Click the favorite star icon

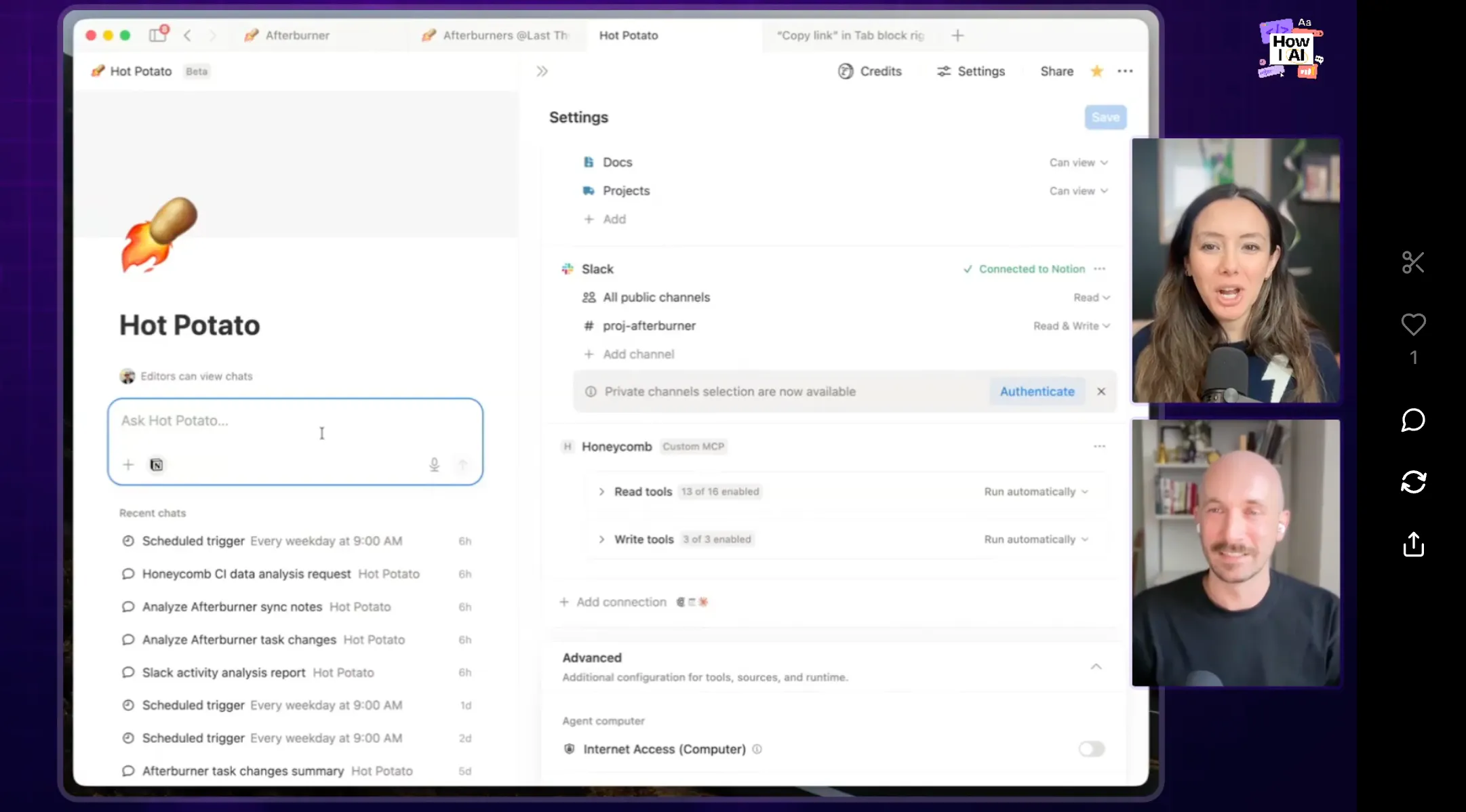pos(1096,71)
